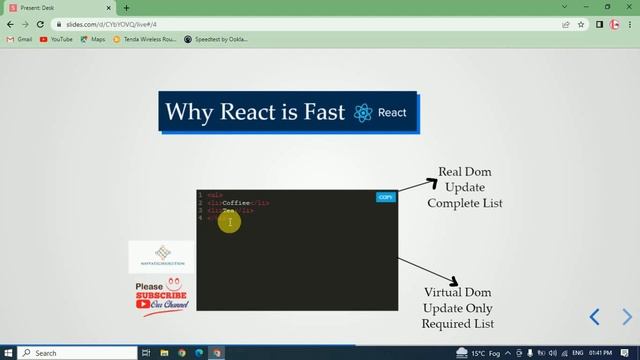The image size is (640, 360).
Task: Click Virtual Dom Update Only Required List text
Action: [458, 308]
